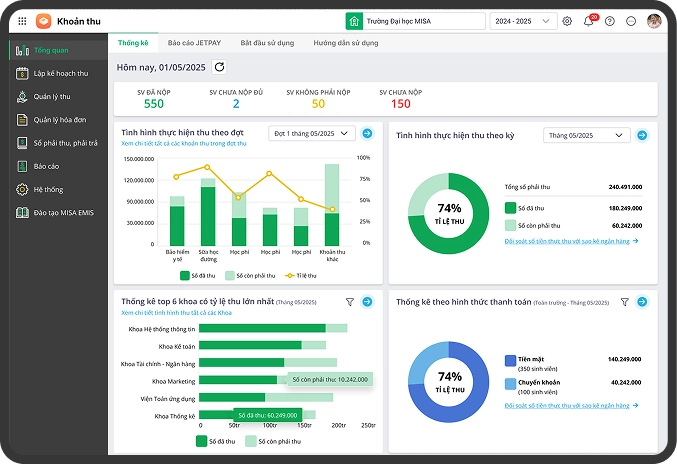Toggle 'Số còn phải thu' legend in bar chart
The width and height of the screenshot is (677, 464).
point(246,275)
